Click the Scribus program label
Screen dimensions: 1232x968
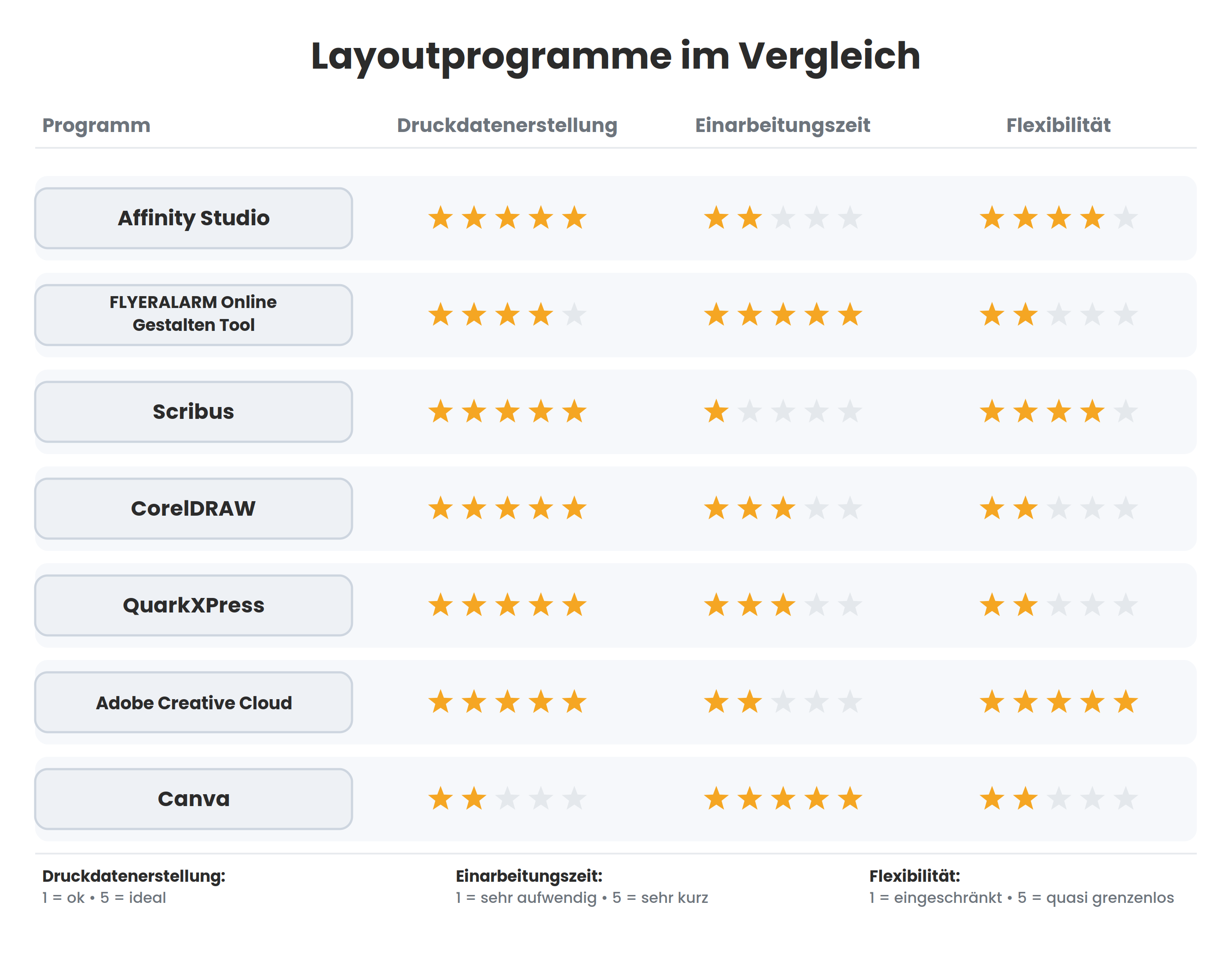tap(193, 411)
